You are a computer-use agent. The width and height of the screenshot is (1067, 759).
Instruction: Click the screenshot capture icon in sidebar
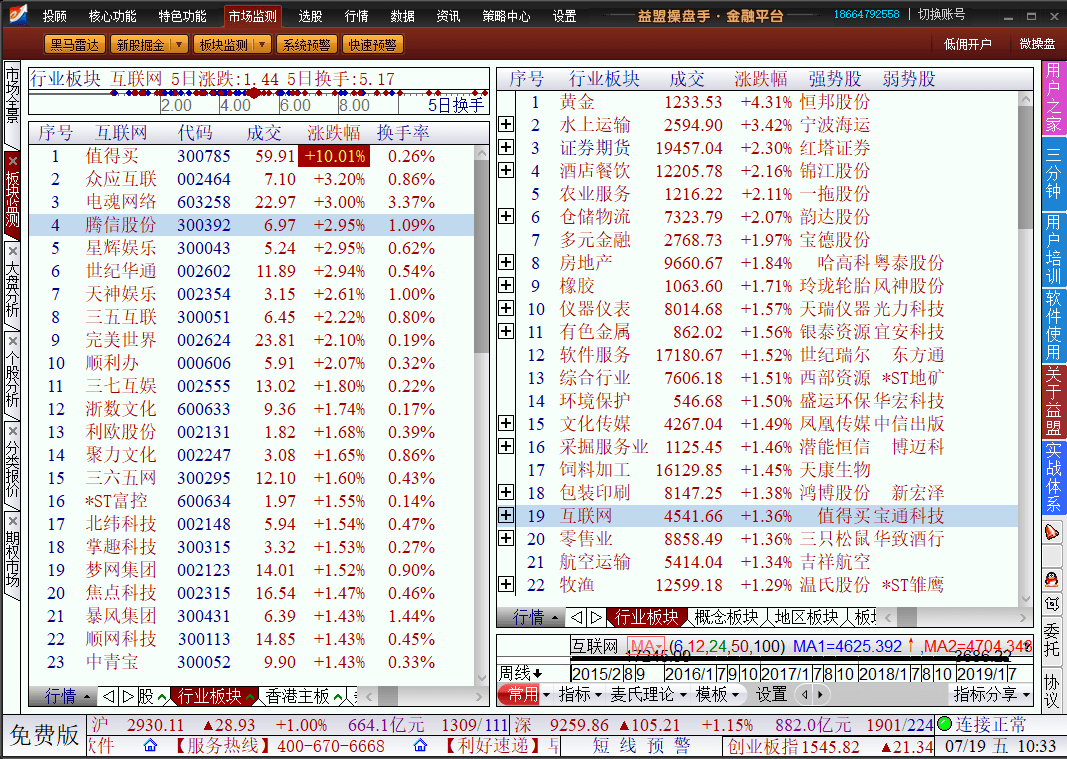[x=1052, y=604]
